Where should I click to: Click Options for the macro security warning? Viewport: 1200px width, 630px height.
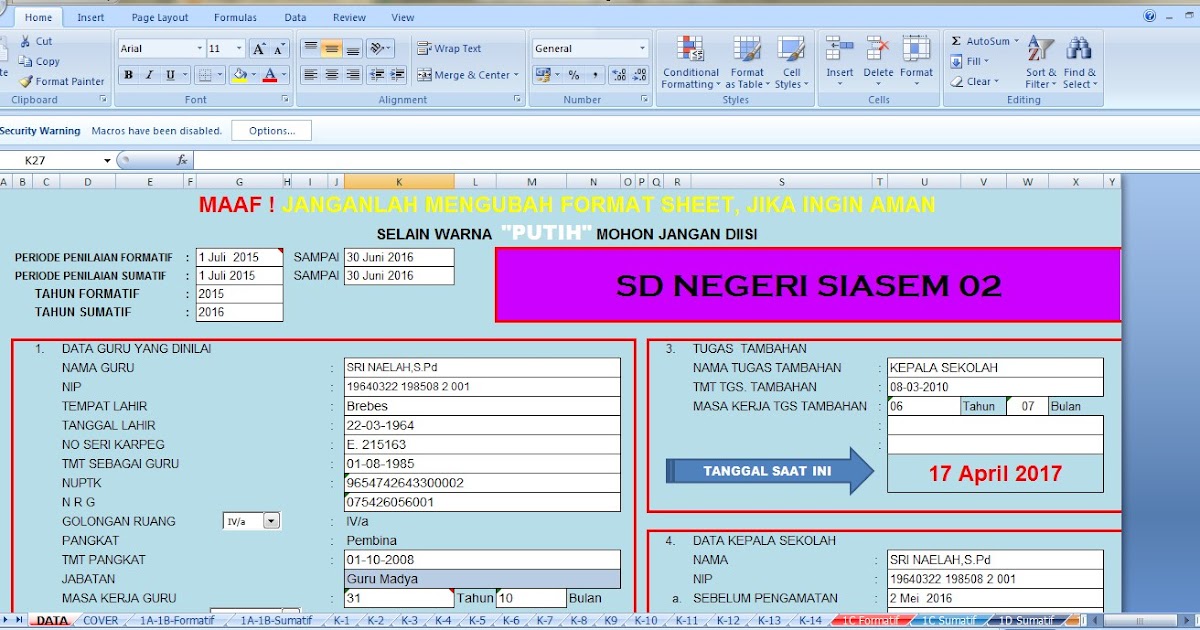coord(270,130)
